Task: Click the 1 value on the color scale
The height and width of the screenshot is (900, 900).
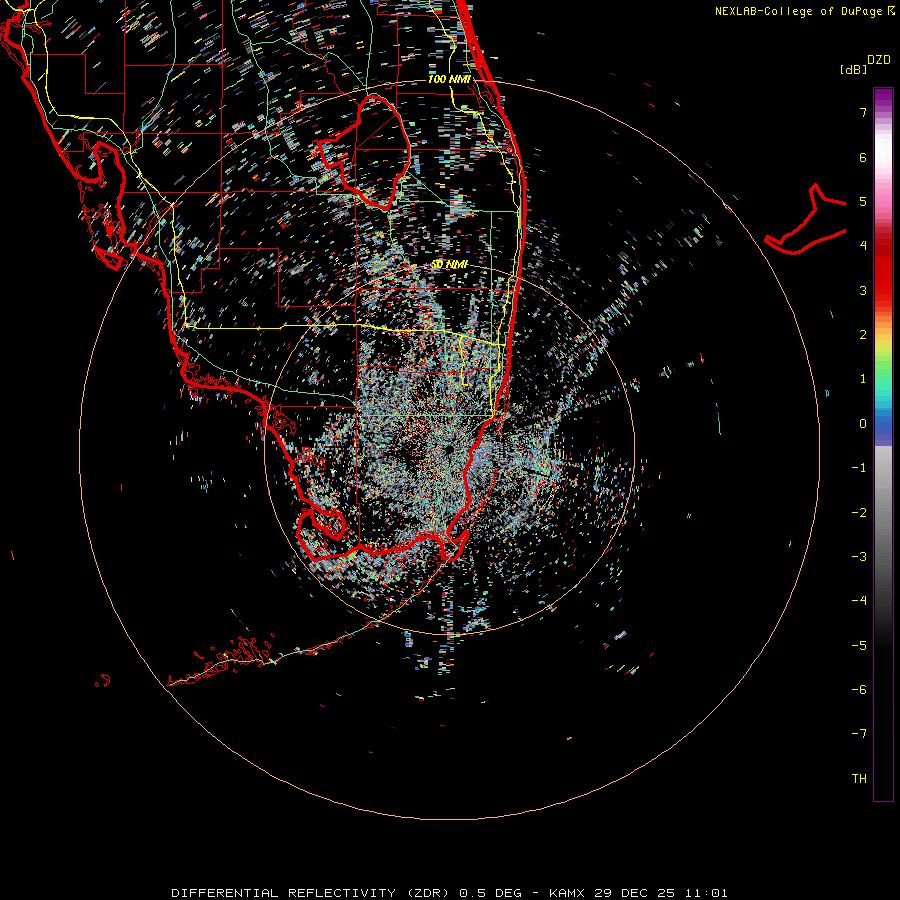Action: click(863, 379)
